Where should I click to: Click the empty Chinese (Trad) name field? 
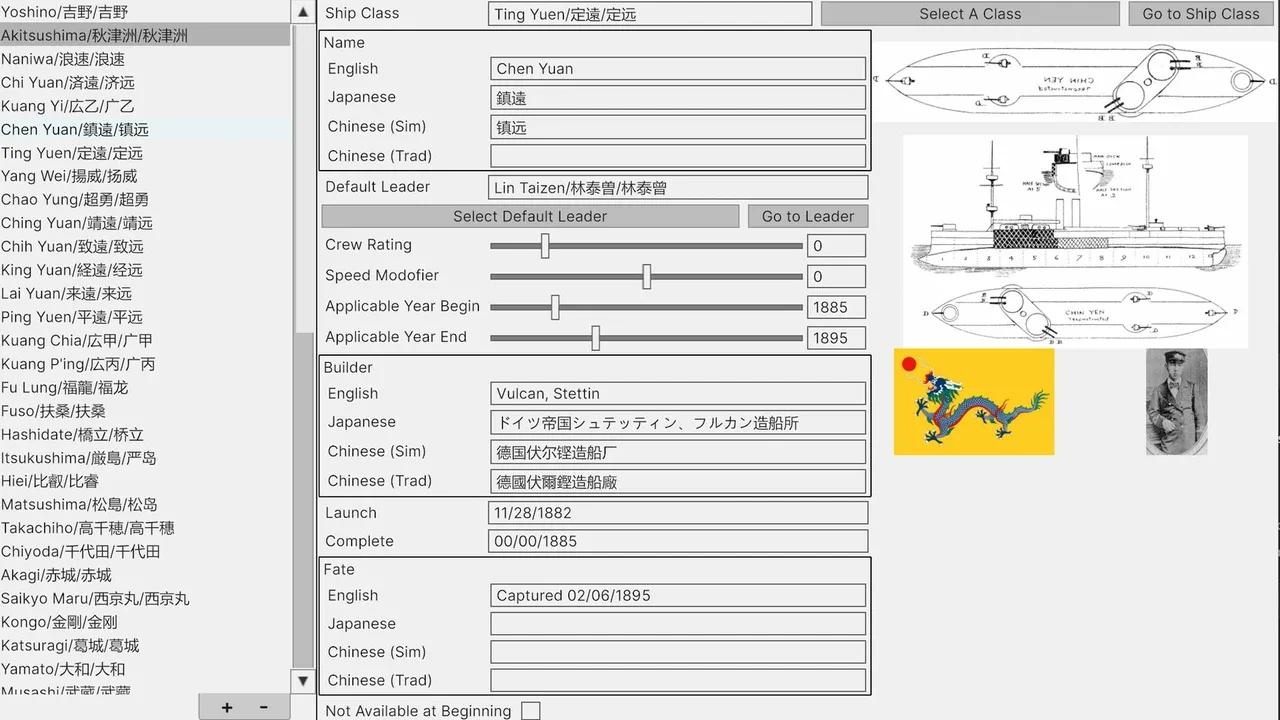pyautogui.click(x=678, y=156)
